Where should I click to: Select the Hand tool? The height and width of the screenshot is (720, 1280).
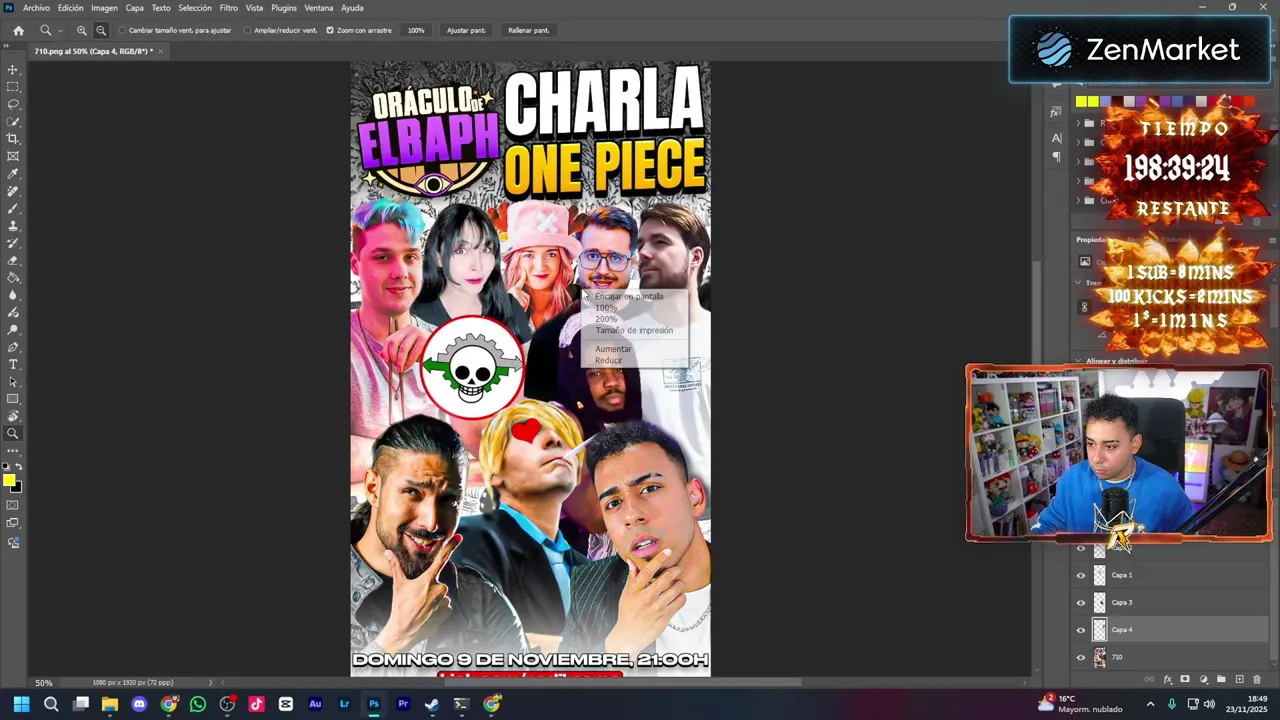click(13, 416)
